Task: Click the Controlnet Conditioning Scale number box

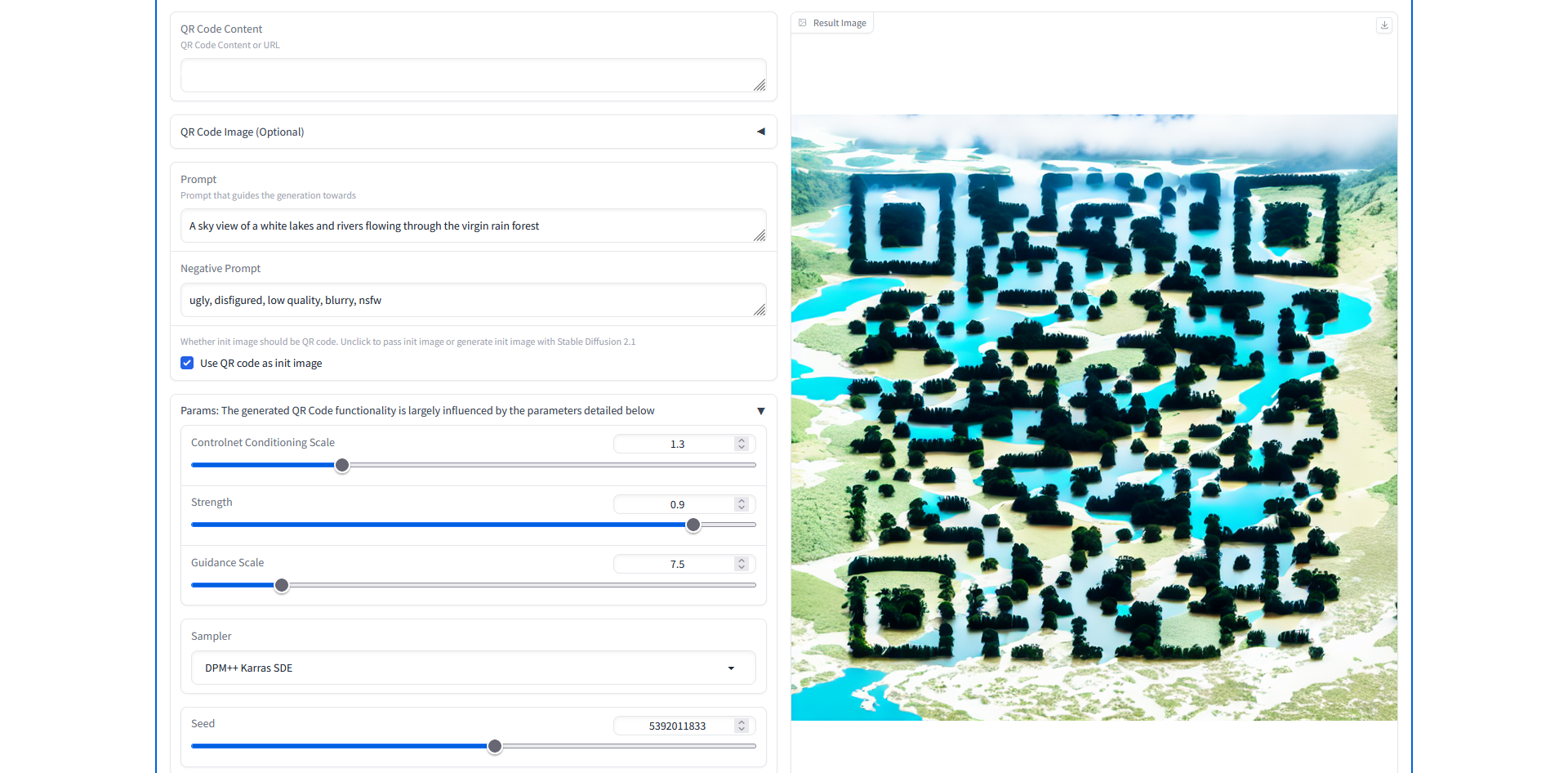Action: tap(684, 444)
